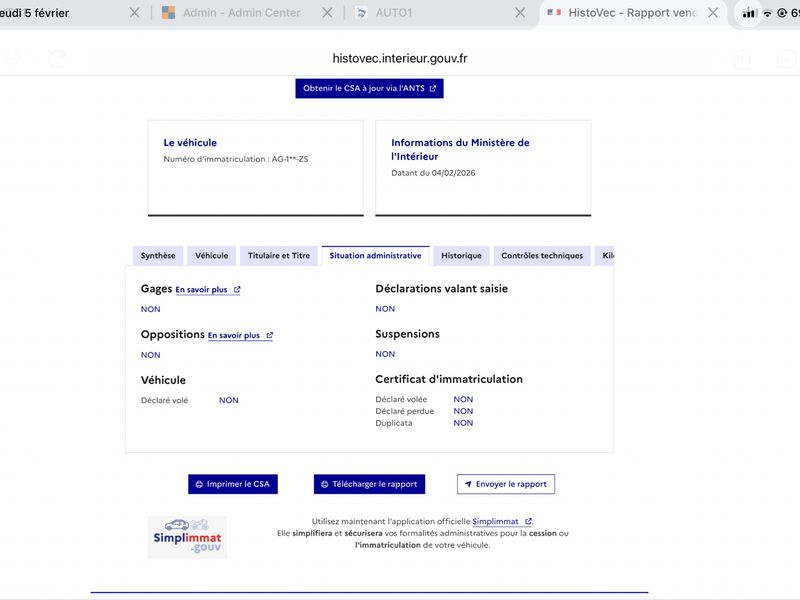Switch to the Admin - Admin Center tab
This screenshot has width=800, height=600.
pyautogui.click(x=241, y=13)
